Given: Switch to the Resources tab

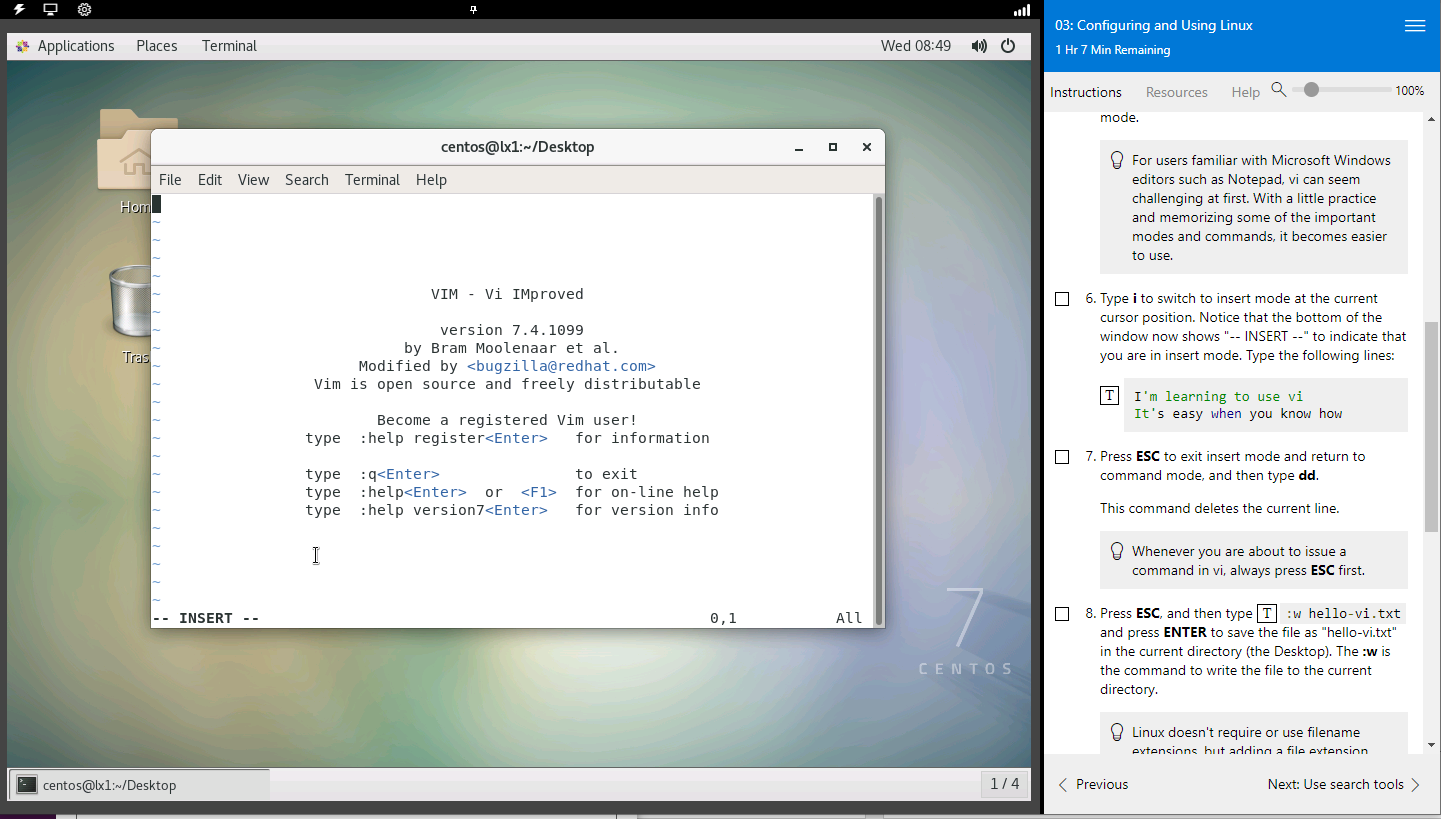Looking at the screenshot, I should tap(1177, 92).
